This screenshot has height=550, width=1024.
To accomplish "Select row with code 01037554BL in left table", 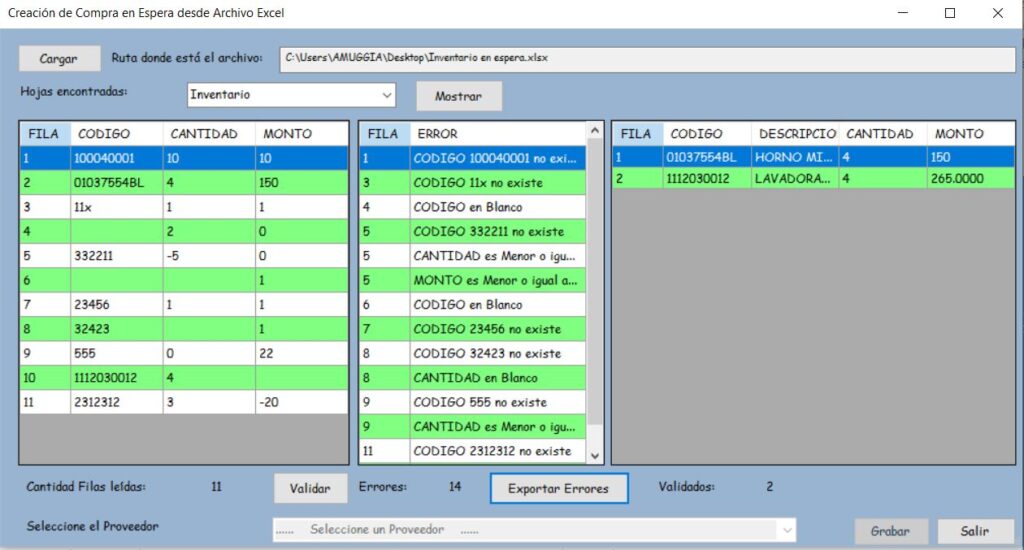I will pyautogui.click(x=116, y=182).
